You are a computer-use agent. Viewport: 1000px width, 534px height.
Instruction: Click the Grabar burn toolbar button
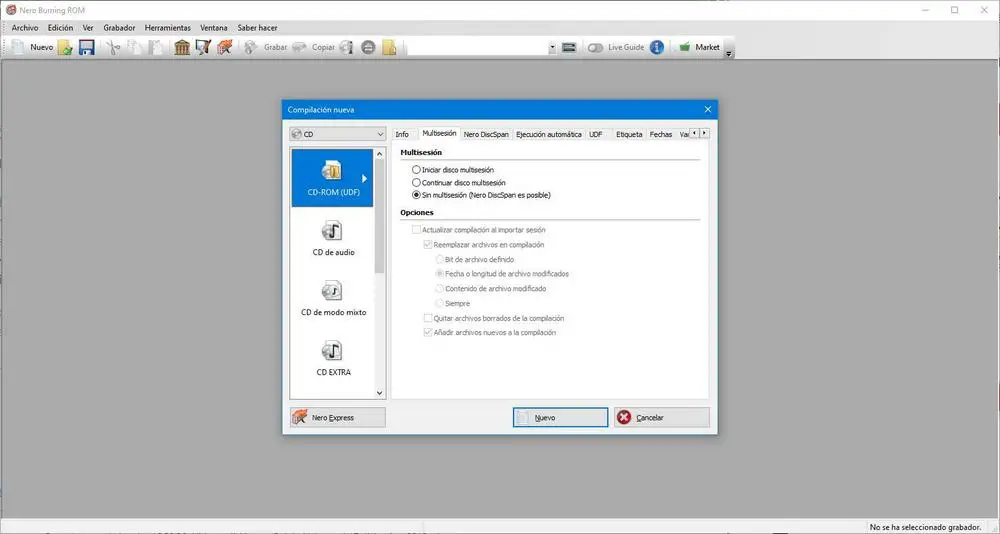pyautogui.click(x=266, y=47)
